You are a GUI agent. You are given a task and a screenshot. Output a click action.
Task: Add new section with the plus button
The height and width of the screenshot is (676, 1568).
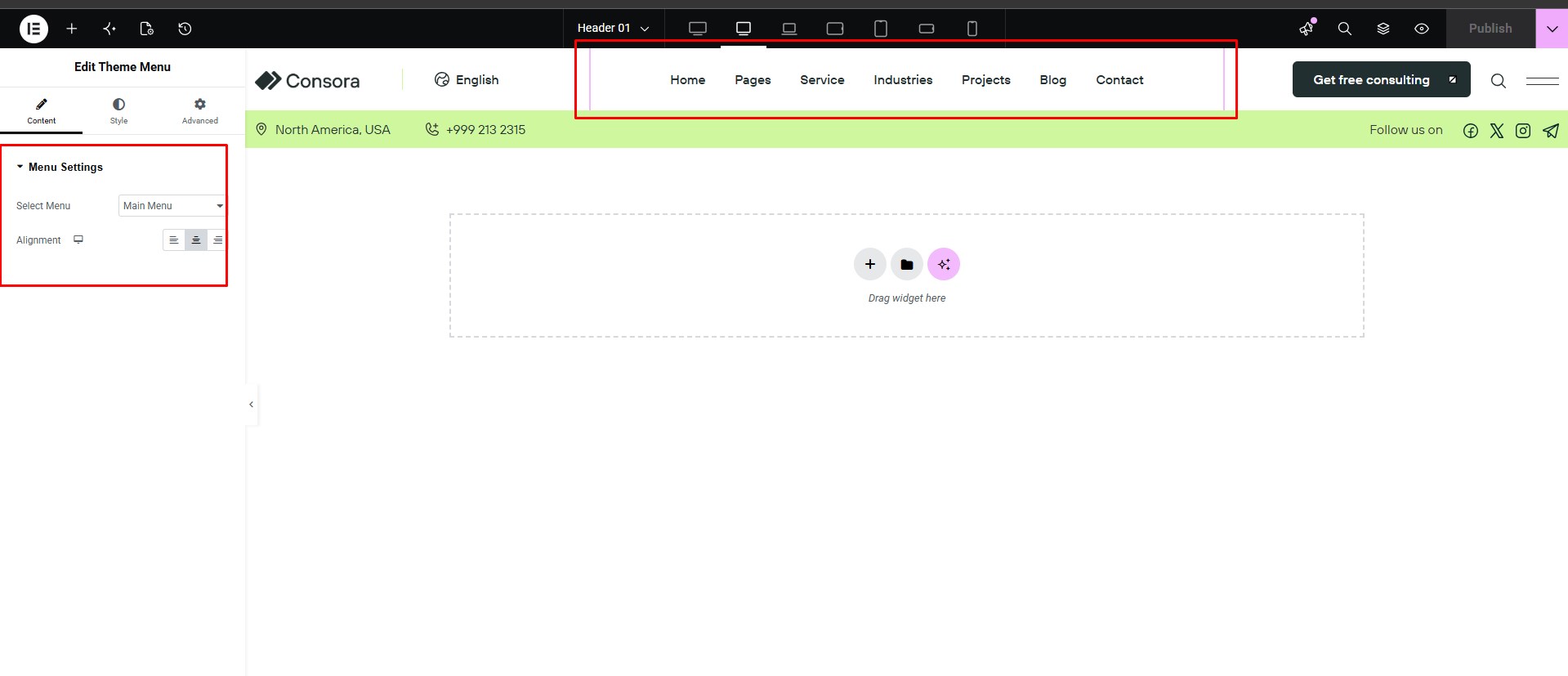pos(870,264)
